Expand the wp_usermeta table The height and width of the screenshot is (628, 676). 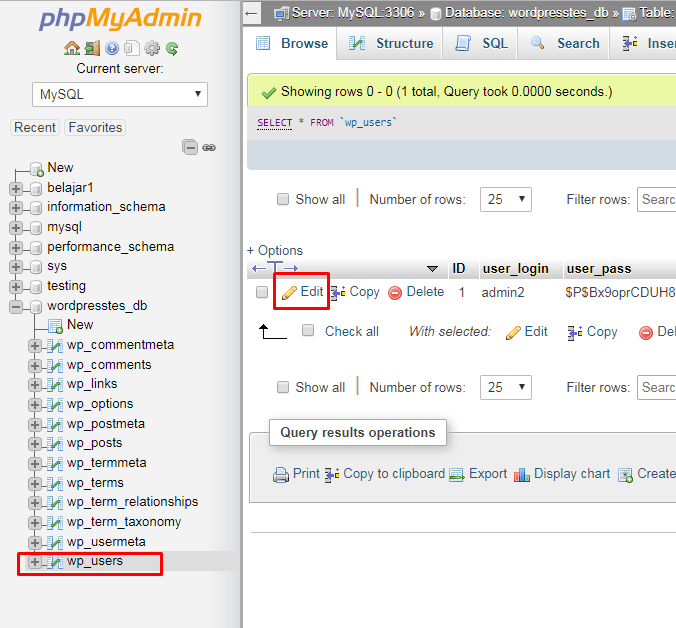[x=35, y=542]
